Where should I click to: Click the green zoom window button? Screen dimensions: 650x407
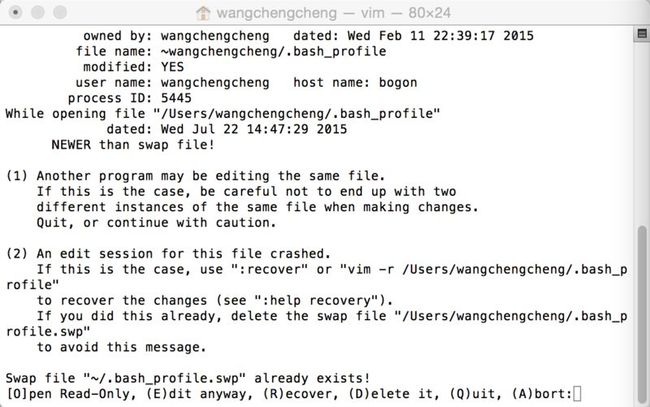(60, 12)
